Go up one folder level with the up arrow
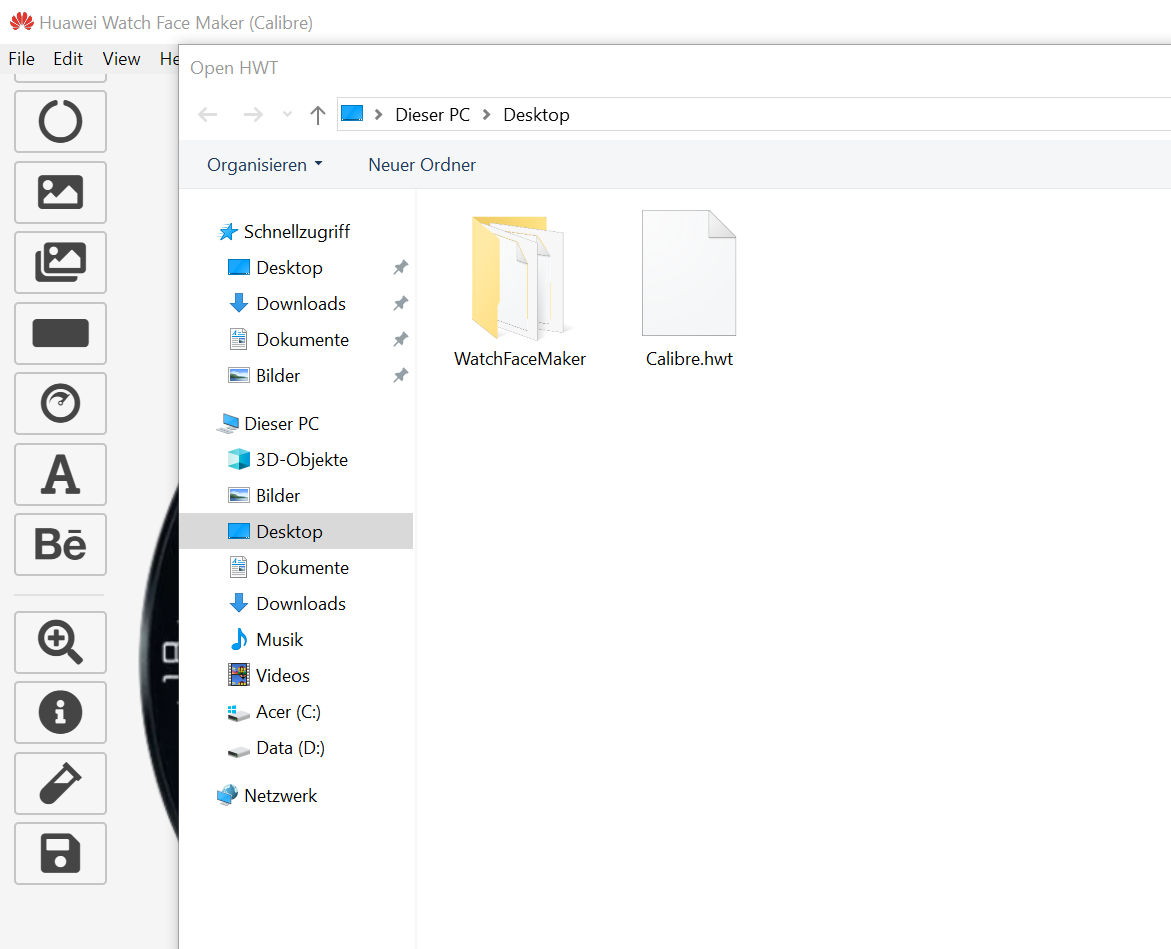Screen dimensions: 1171x949 tap(317, 115)
